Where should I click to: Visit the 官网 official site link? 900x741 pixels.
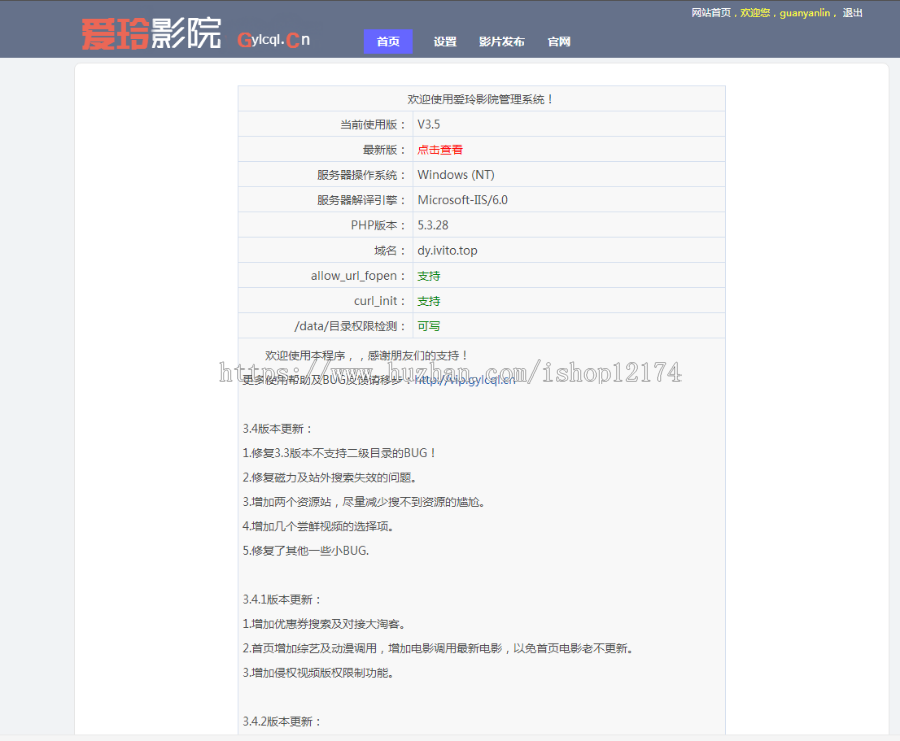point(557,42)
